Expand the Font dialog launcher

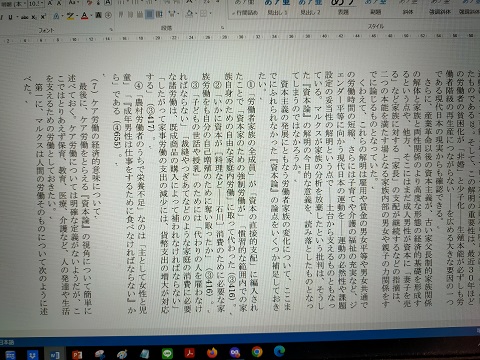pos(111,29)
